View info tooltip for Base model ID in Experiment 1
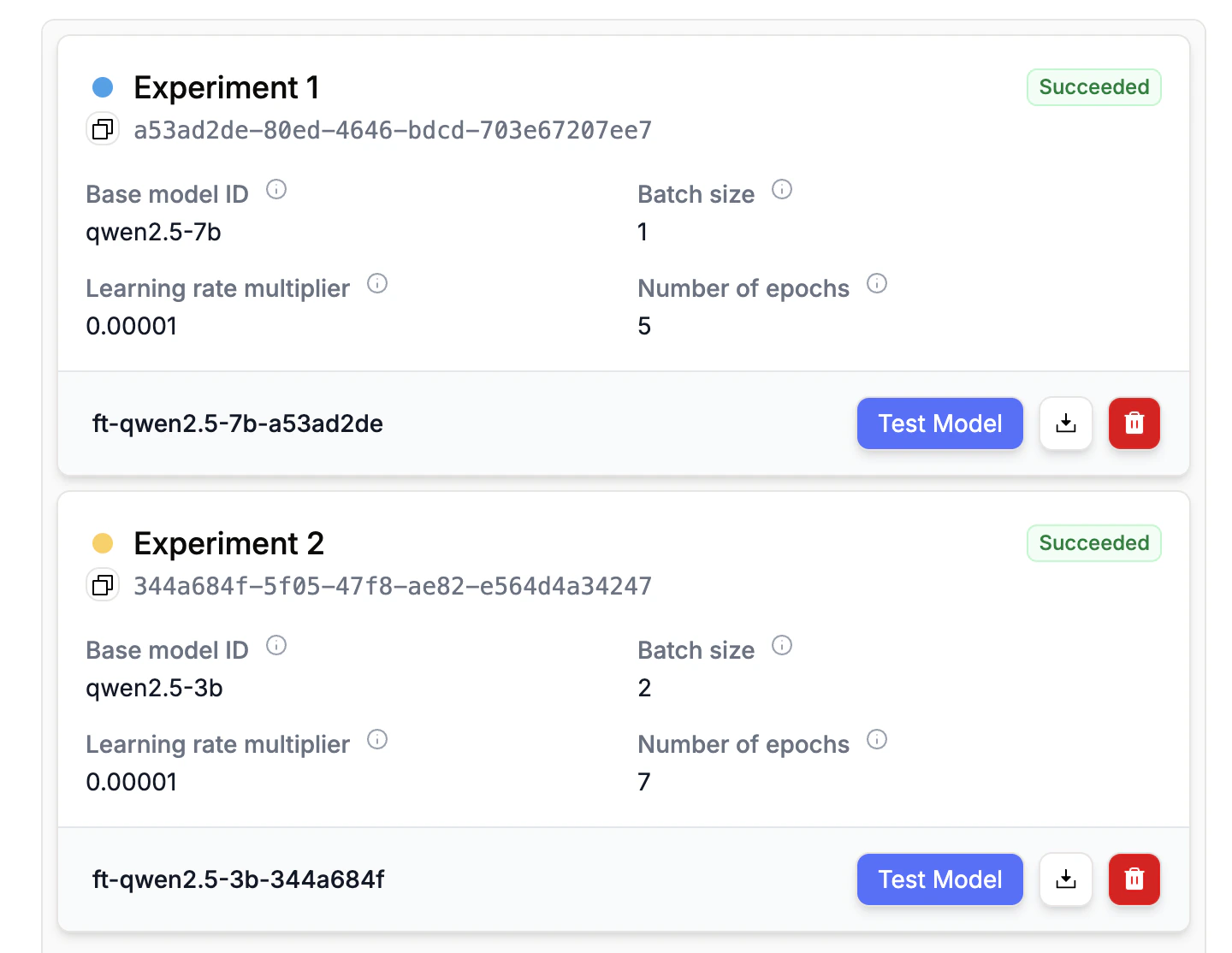The width and height of the screenshot is (1232, 953). coord(276,190)
